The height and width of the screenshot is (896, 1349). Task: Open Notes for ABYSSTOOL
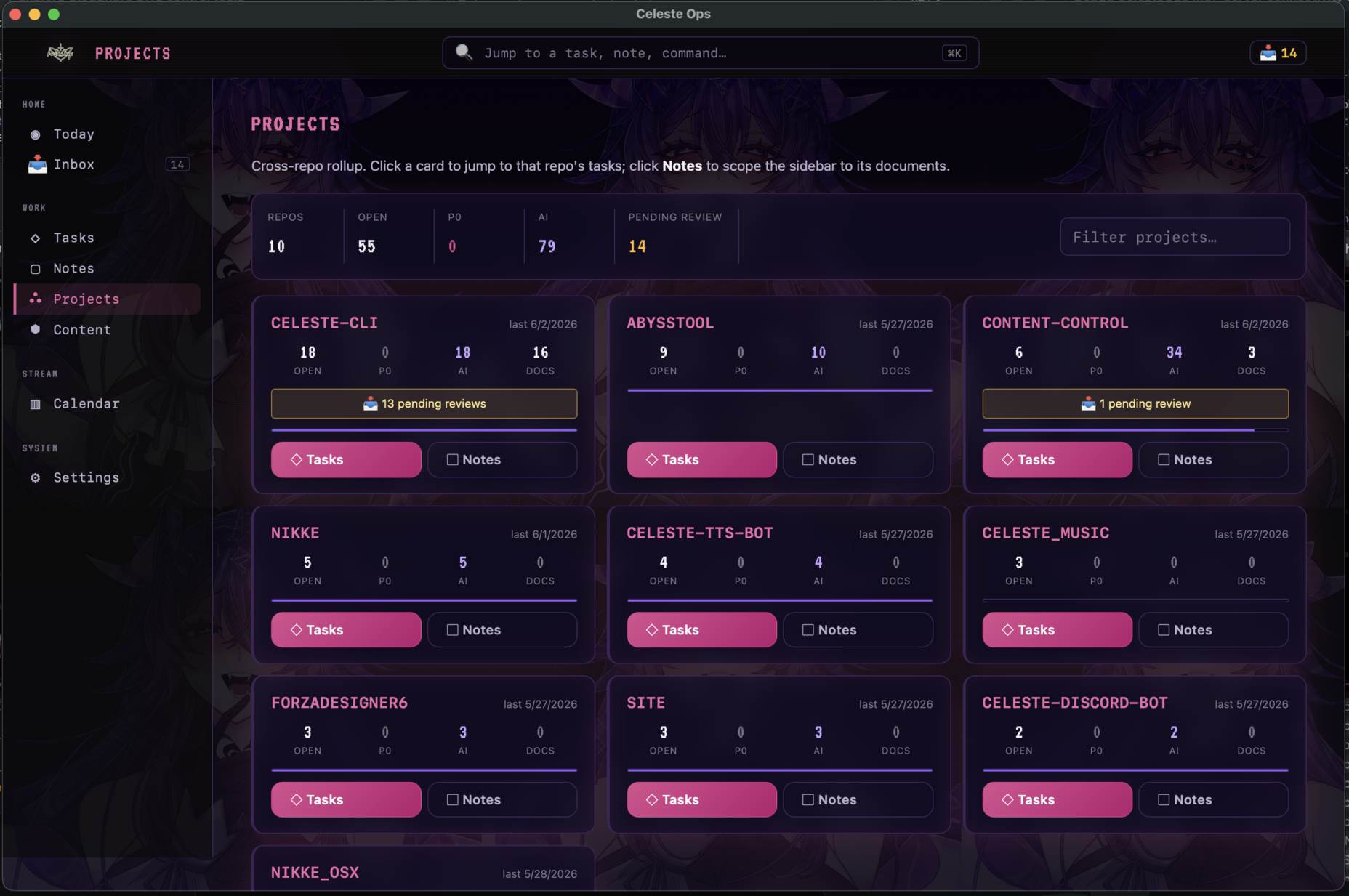(858, 459)
